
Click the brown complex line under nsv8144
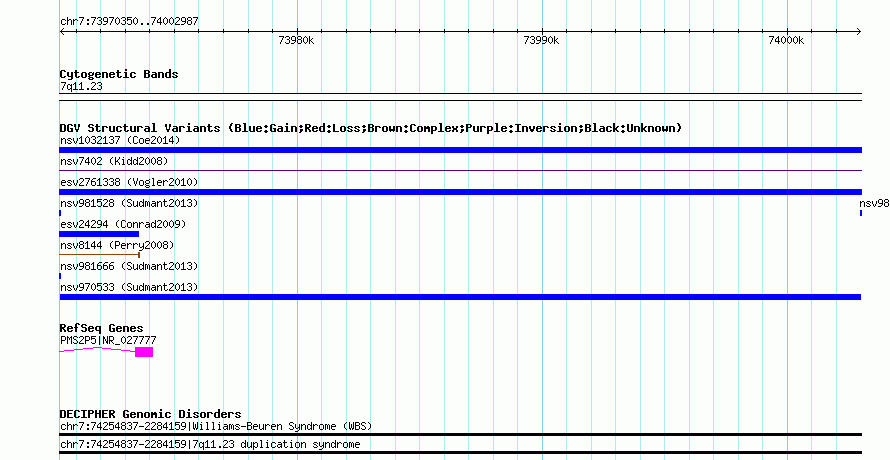(x=100, y=255)
